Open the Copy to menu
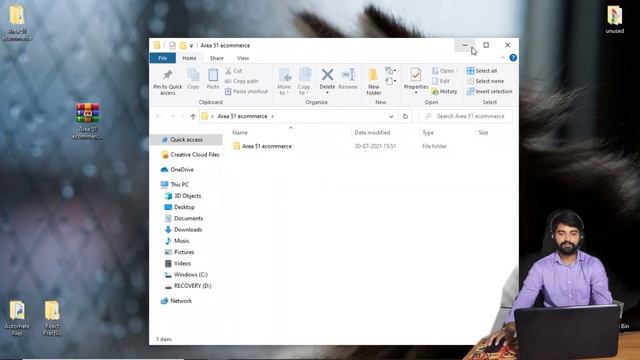 click(x=304, y=82)
